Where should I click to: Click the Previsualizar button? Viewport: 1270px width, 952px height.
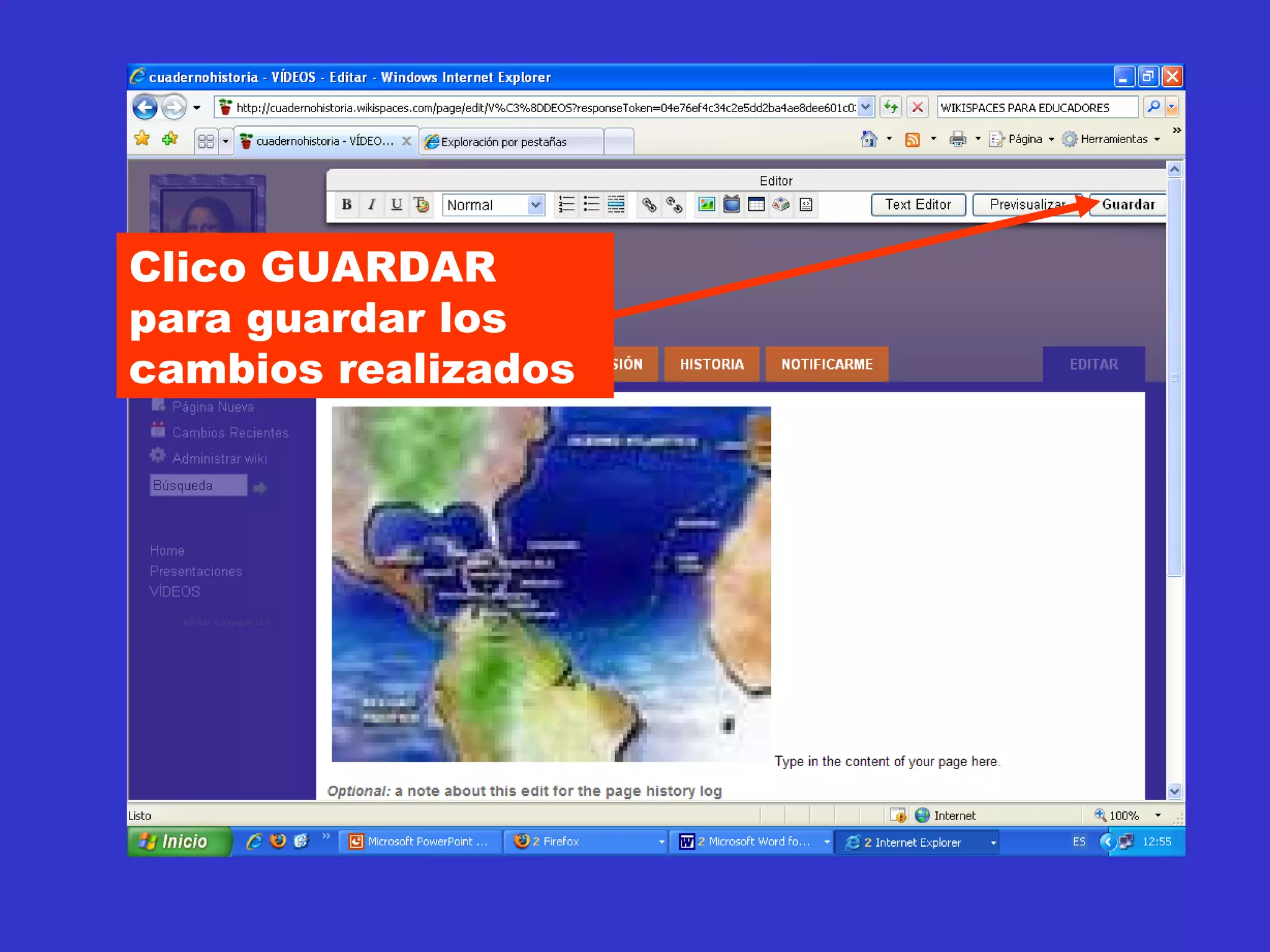point(1027,205)
